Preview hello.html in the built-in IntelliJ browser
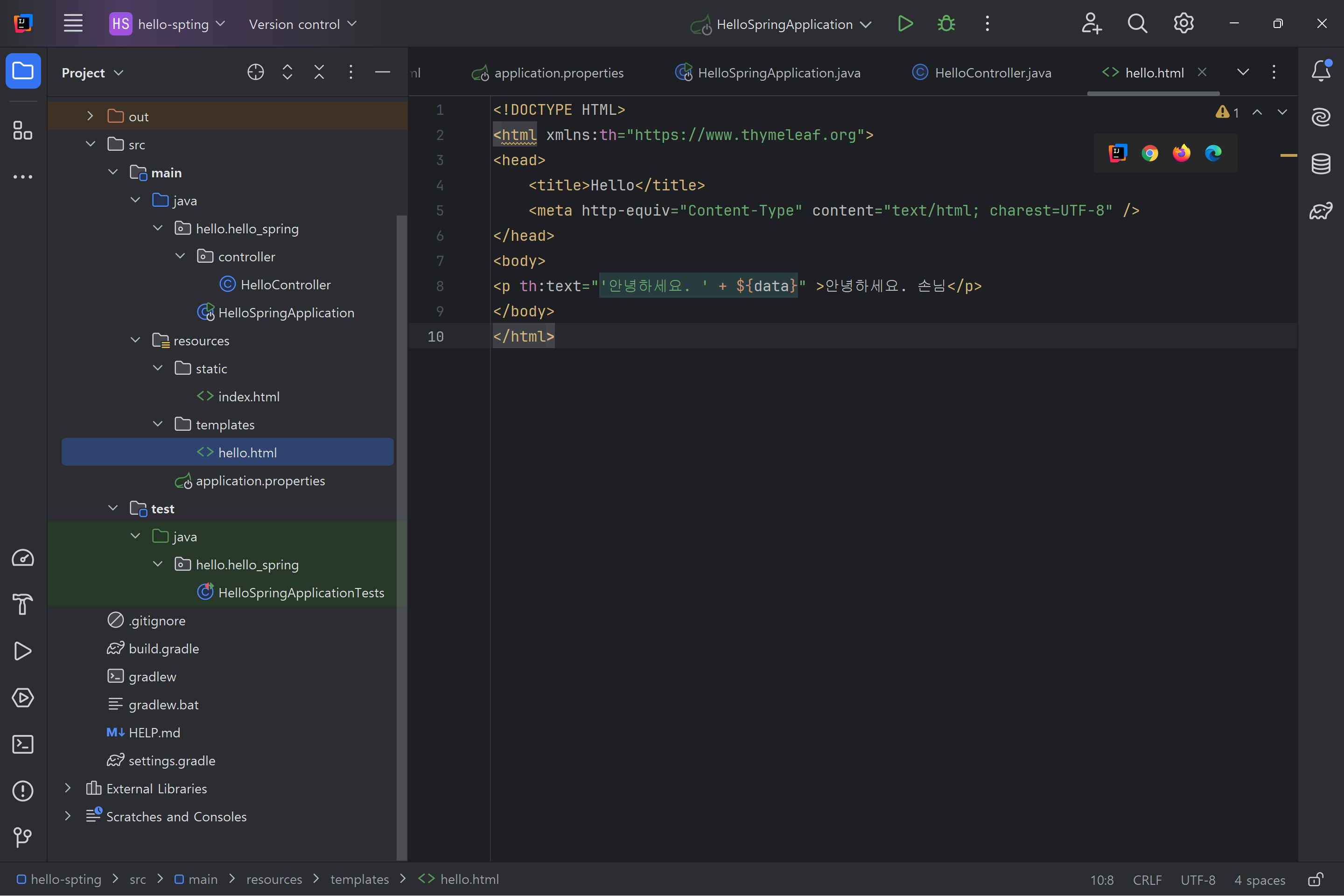Viewport: 1344px width, 896px height. pyautogui.click(x=1117, y=153)
